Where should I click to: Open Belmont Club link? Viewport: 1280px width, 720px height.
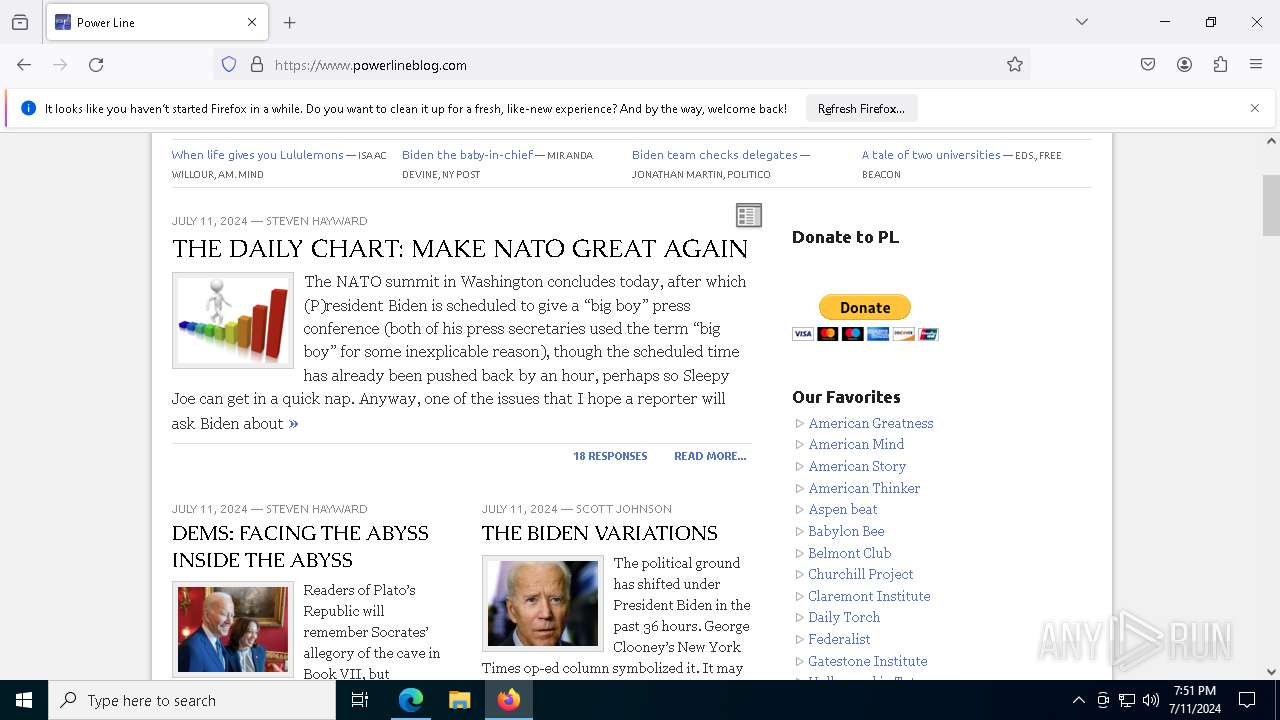click(850, 553)
